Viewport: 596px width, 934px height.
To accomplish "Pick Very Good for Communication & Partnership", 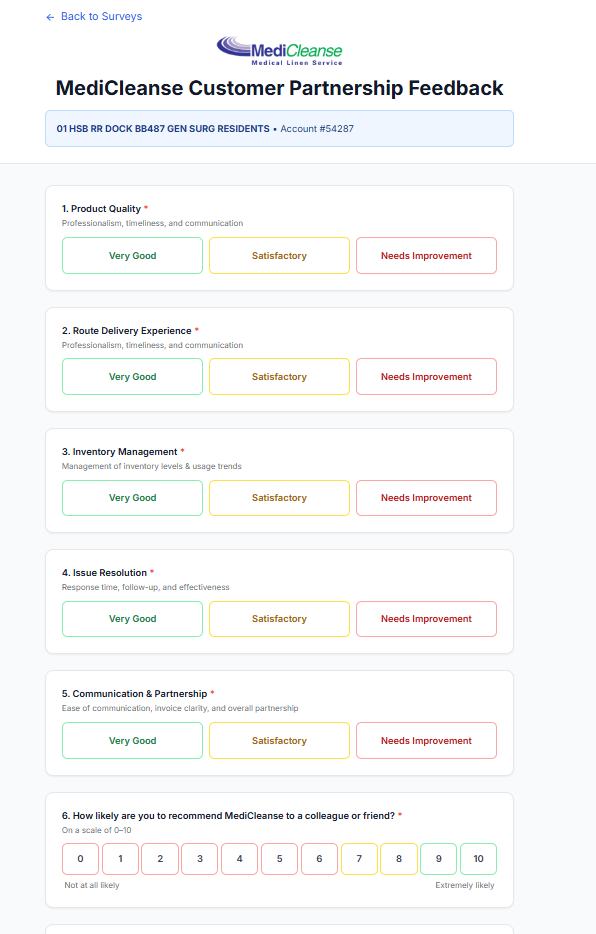I will click(x=132, y=740).
